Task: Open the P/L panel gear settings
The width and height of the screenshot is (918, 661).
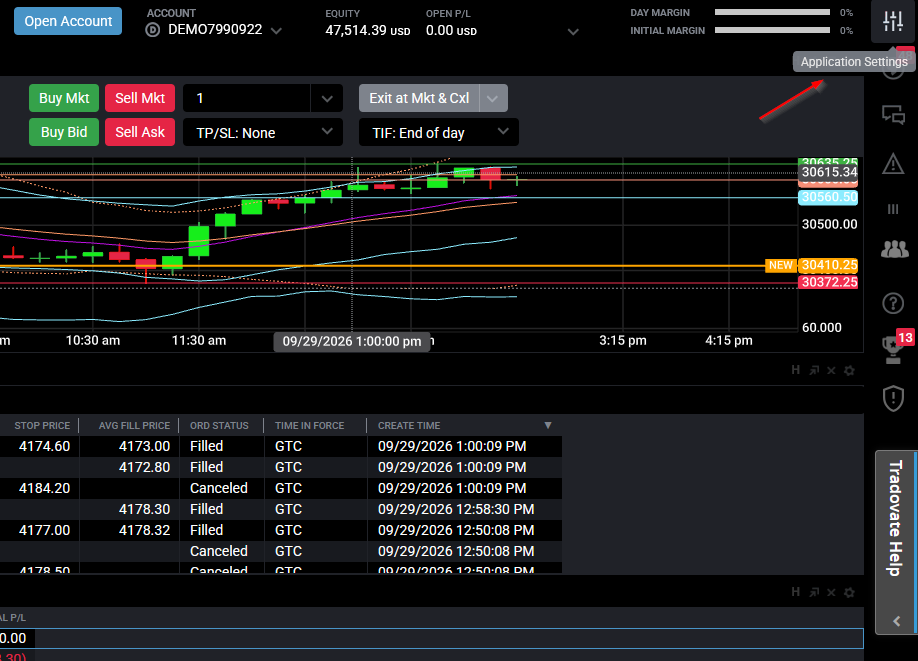Action: click(x=849, y=592)
